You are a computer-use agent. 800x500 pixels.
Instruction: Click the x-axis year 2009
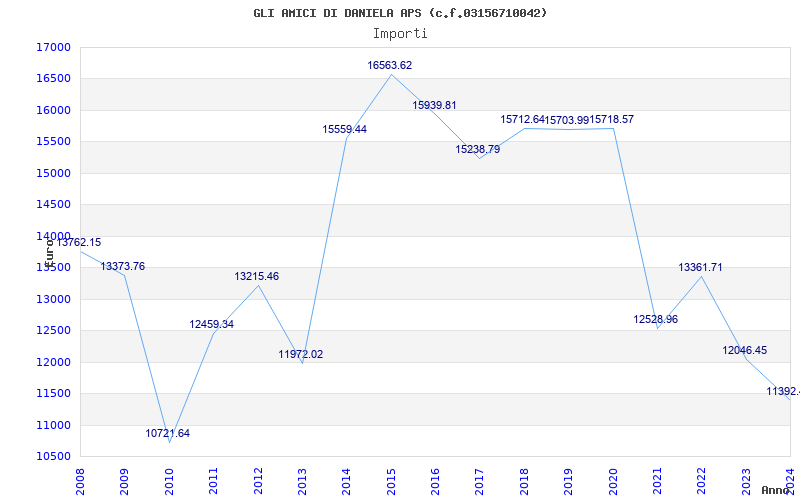[x=124, y=481]
